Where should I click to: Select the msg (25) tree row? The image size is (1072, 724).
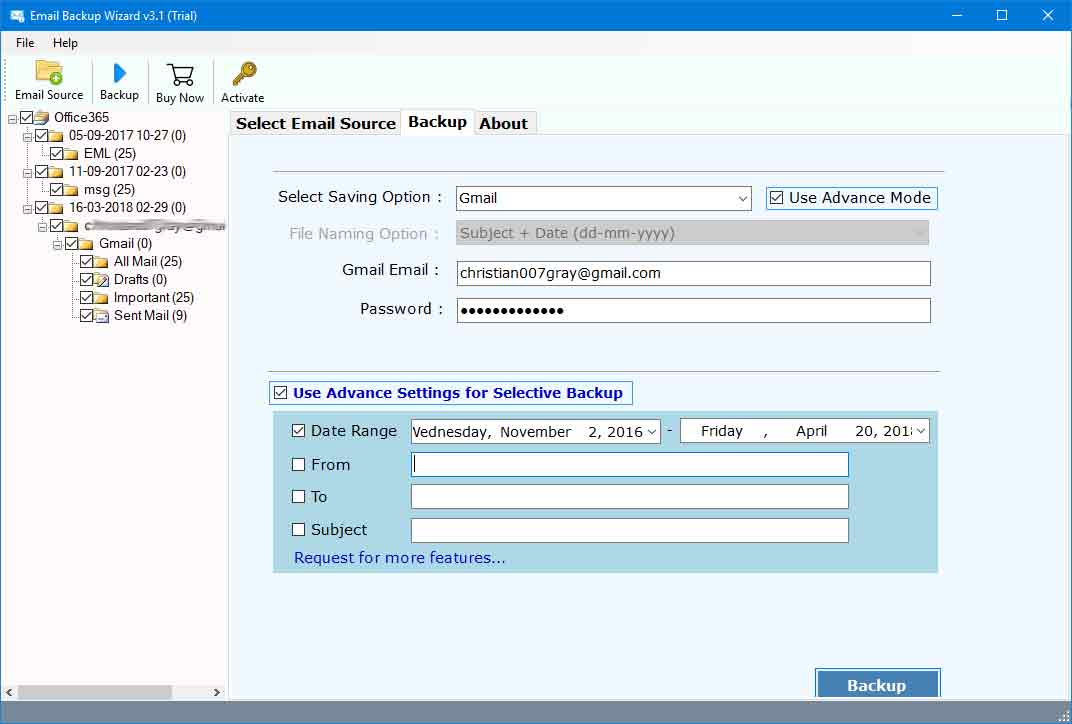click(109, 189)
